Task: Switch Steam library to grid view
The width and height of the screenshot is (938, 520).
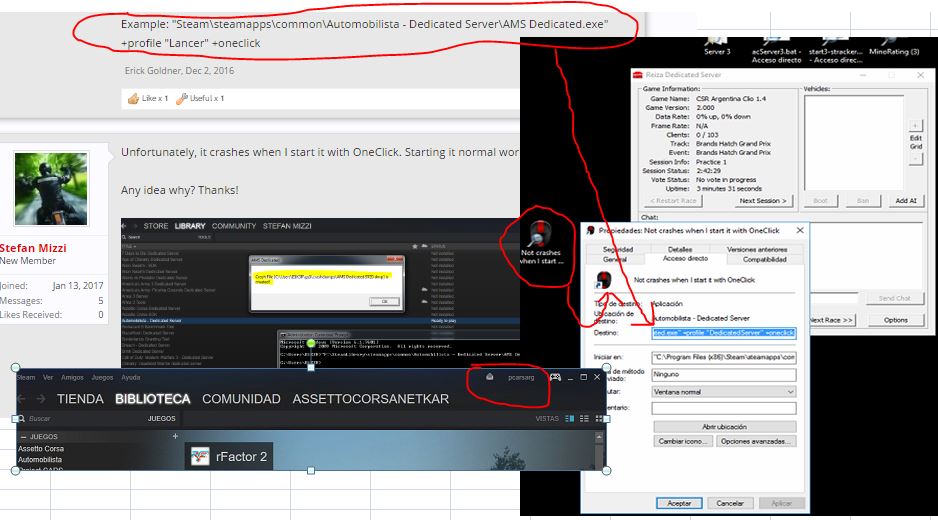Action: pyautogui.click(x=599, y=419)
